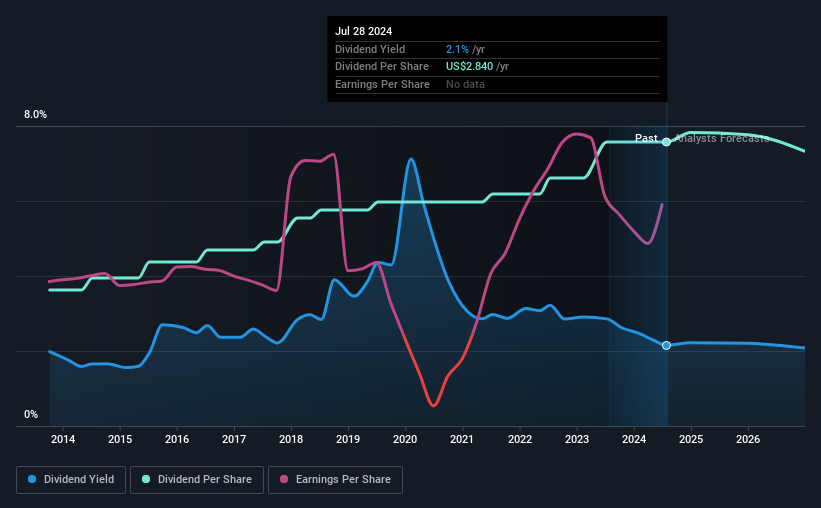This screenshot has width=821, height=508.
Task: Click the 2.1% dividend yield value
Action: [x=457, y=49]
